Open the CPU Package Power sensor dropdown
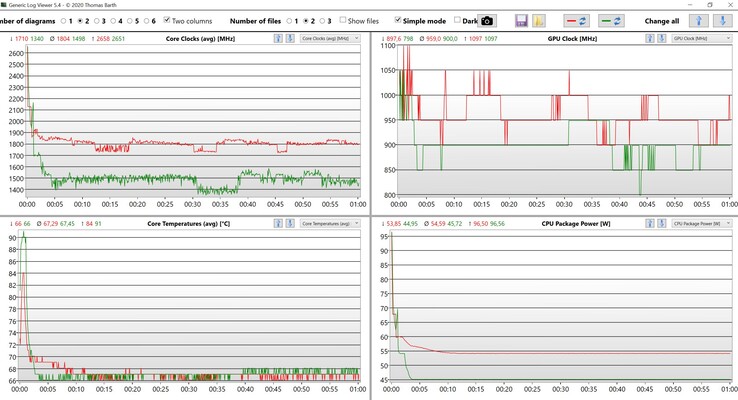The image size is (738, 400). (702, 224)
